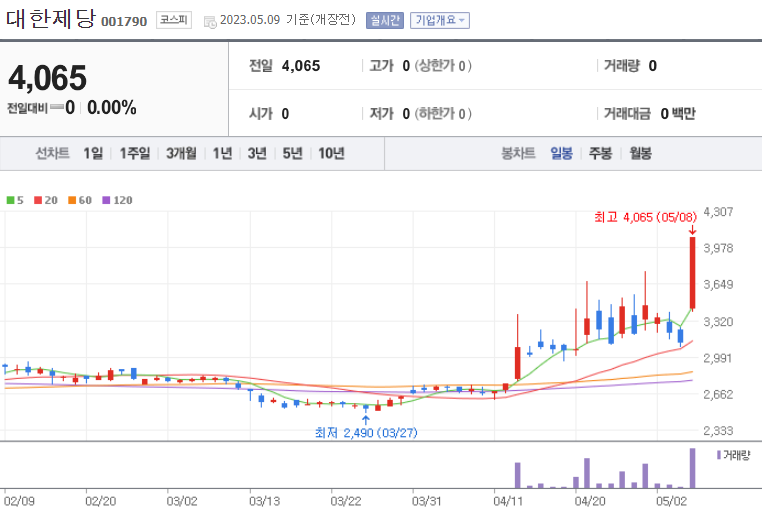This screenshot has width=762, height=516.
Task: Select the 3개월 line chart period
Action: (181, 154)
